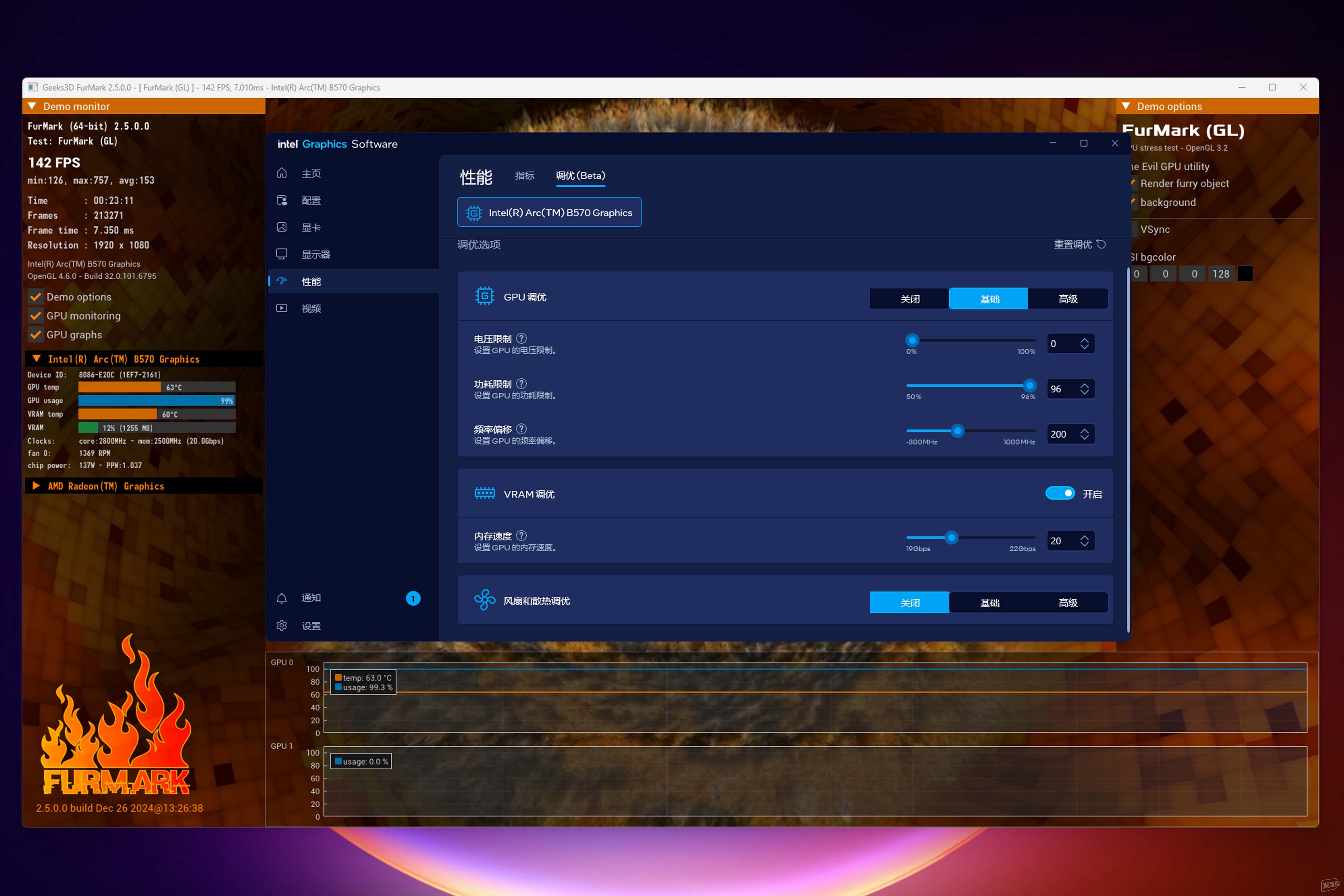Toggle Render furry object checkbox
This screenshot has height=896, width=1344.
coord(1133,183)
